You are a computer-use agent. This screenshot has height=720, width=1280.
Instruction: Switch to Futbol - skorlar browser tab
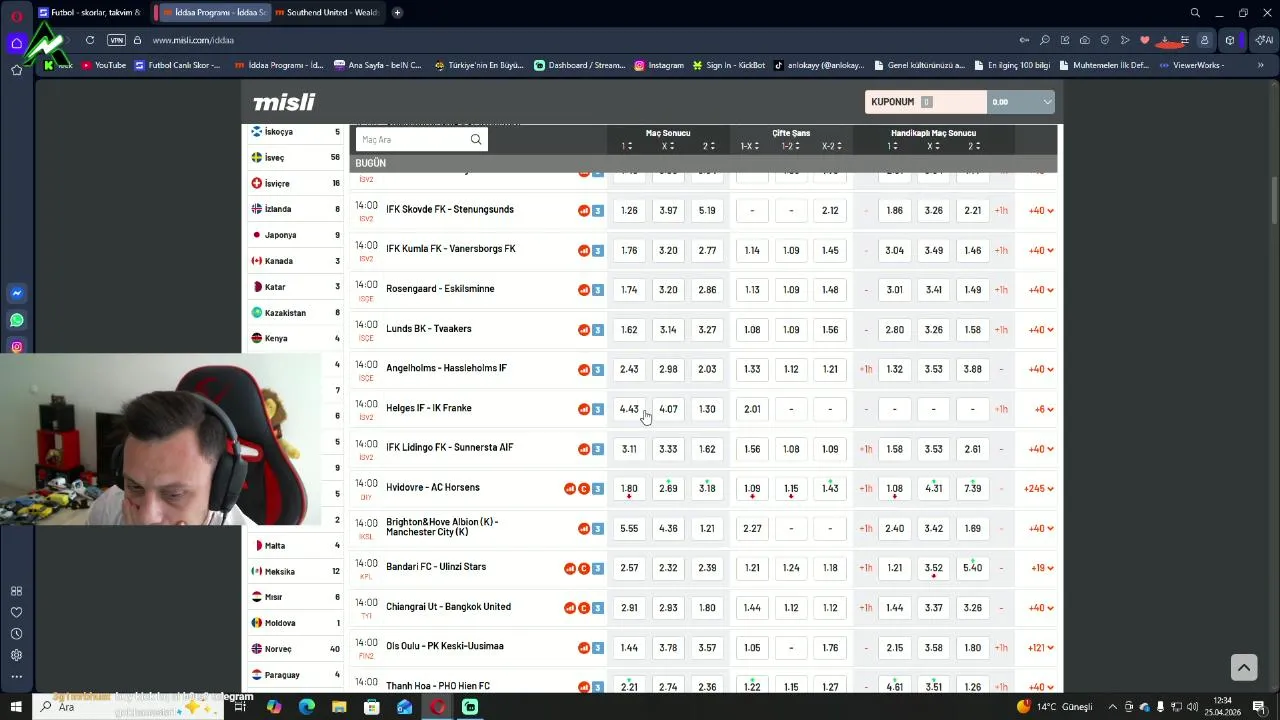tap(90, 12)
